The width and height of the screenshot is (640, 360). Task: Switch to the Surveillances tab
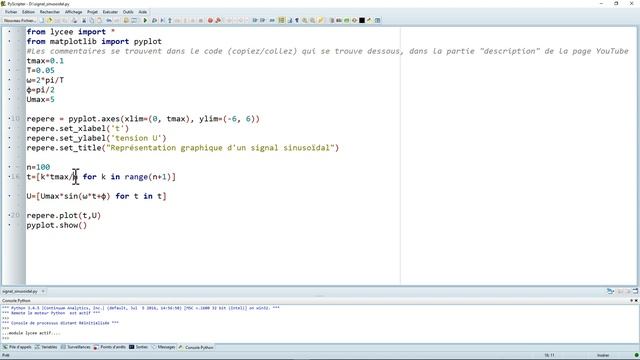pos(76,347)
